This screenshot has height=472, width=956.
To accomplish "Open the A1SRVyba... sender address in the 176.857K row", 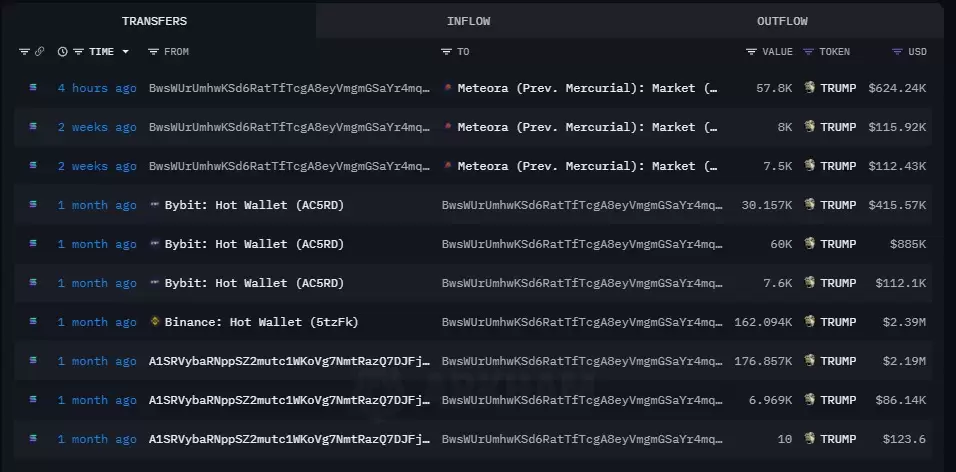I will point(289,361).
